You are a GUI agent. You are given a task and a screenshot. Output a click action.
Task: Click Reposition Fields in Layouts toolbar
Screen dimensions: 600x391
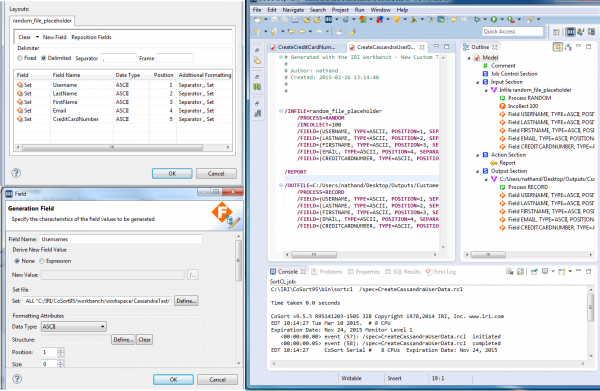point(91,37)
